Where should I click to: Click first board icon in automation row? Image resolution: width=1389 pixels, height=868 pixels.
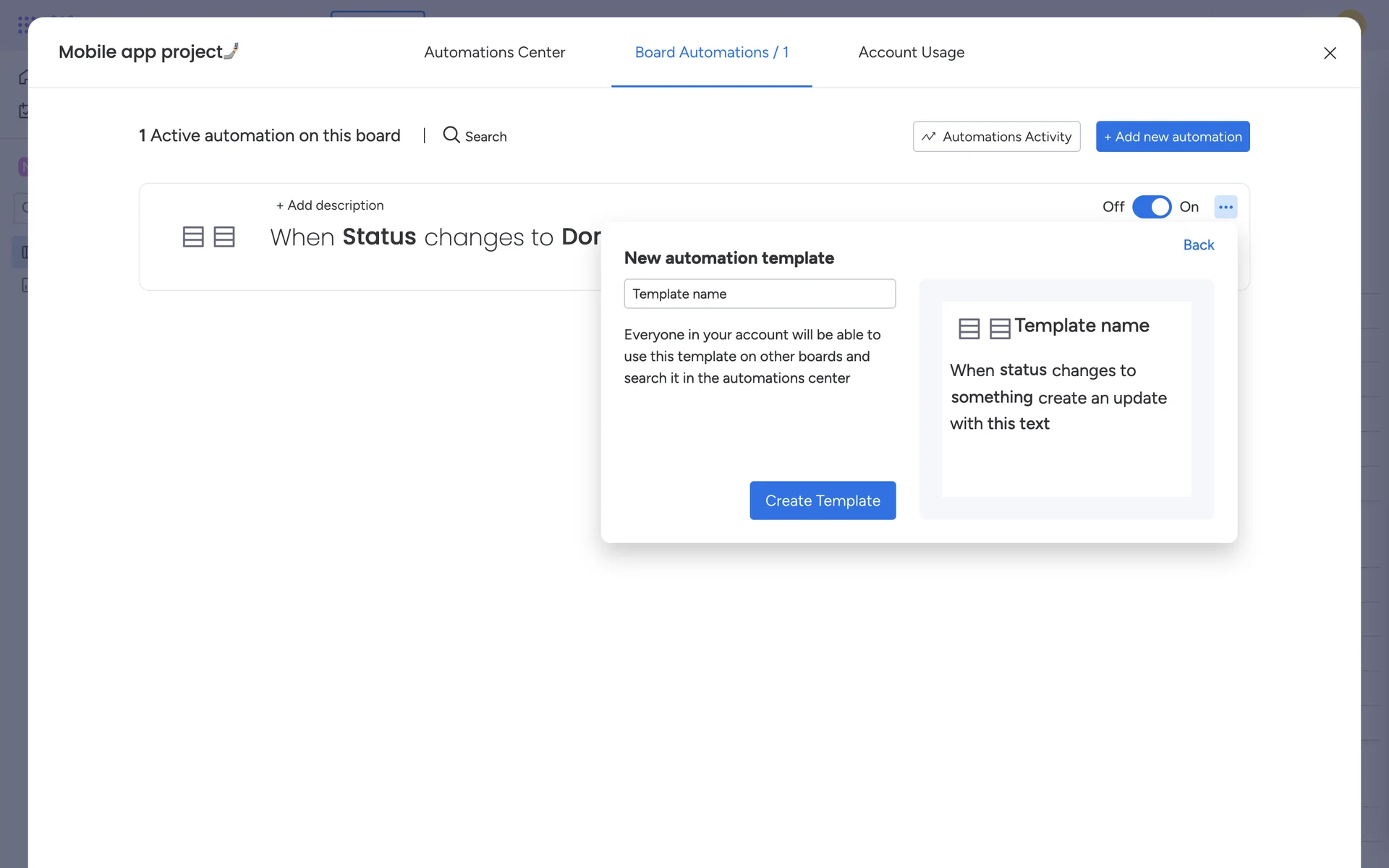pos(193,237)
